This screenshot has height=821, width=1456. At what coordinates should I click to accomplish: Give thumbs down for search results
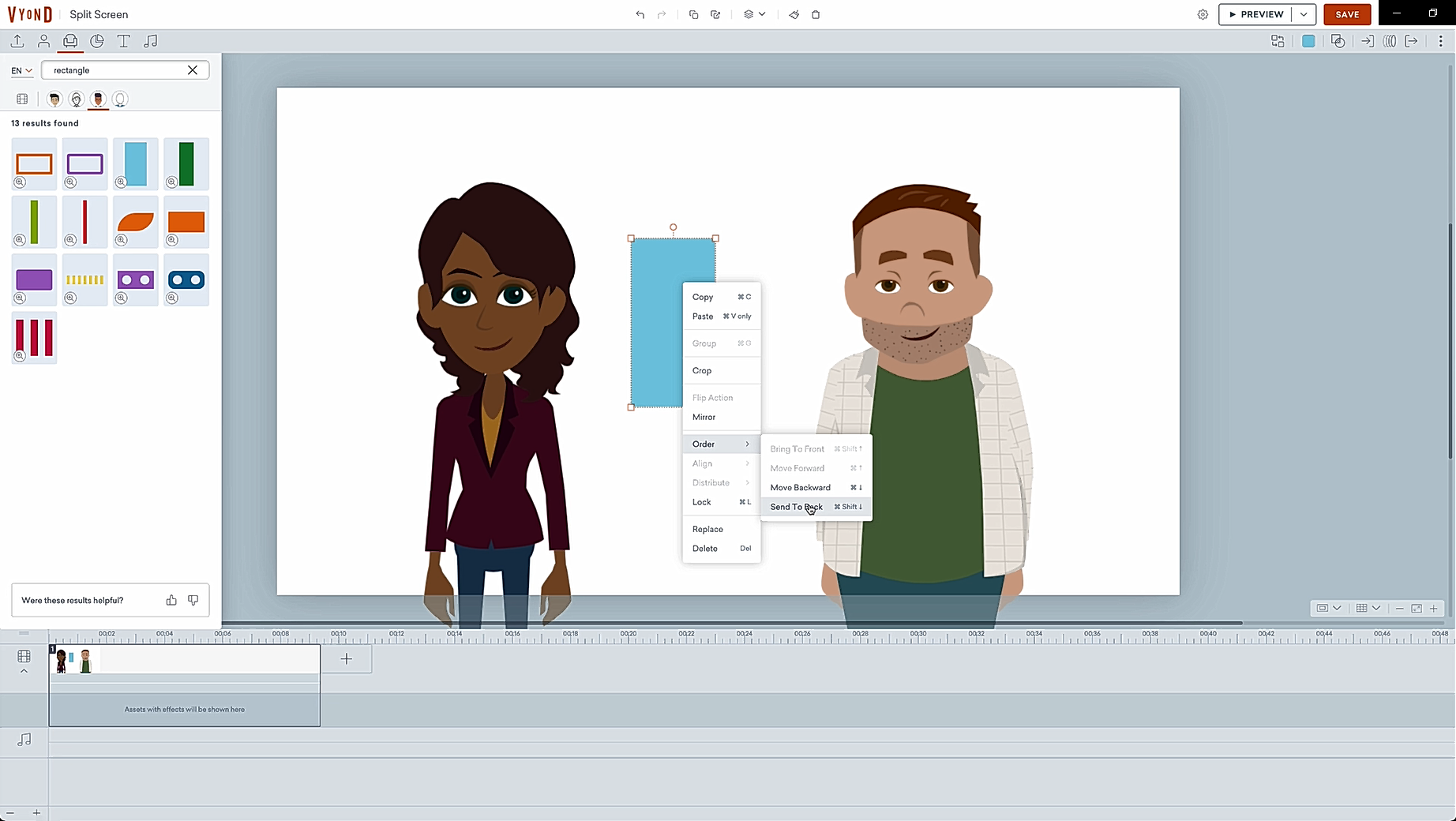point(193,600)
